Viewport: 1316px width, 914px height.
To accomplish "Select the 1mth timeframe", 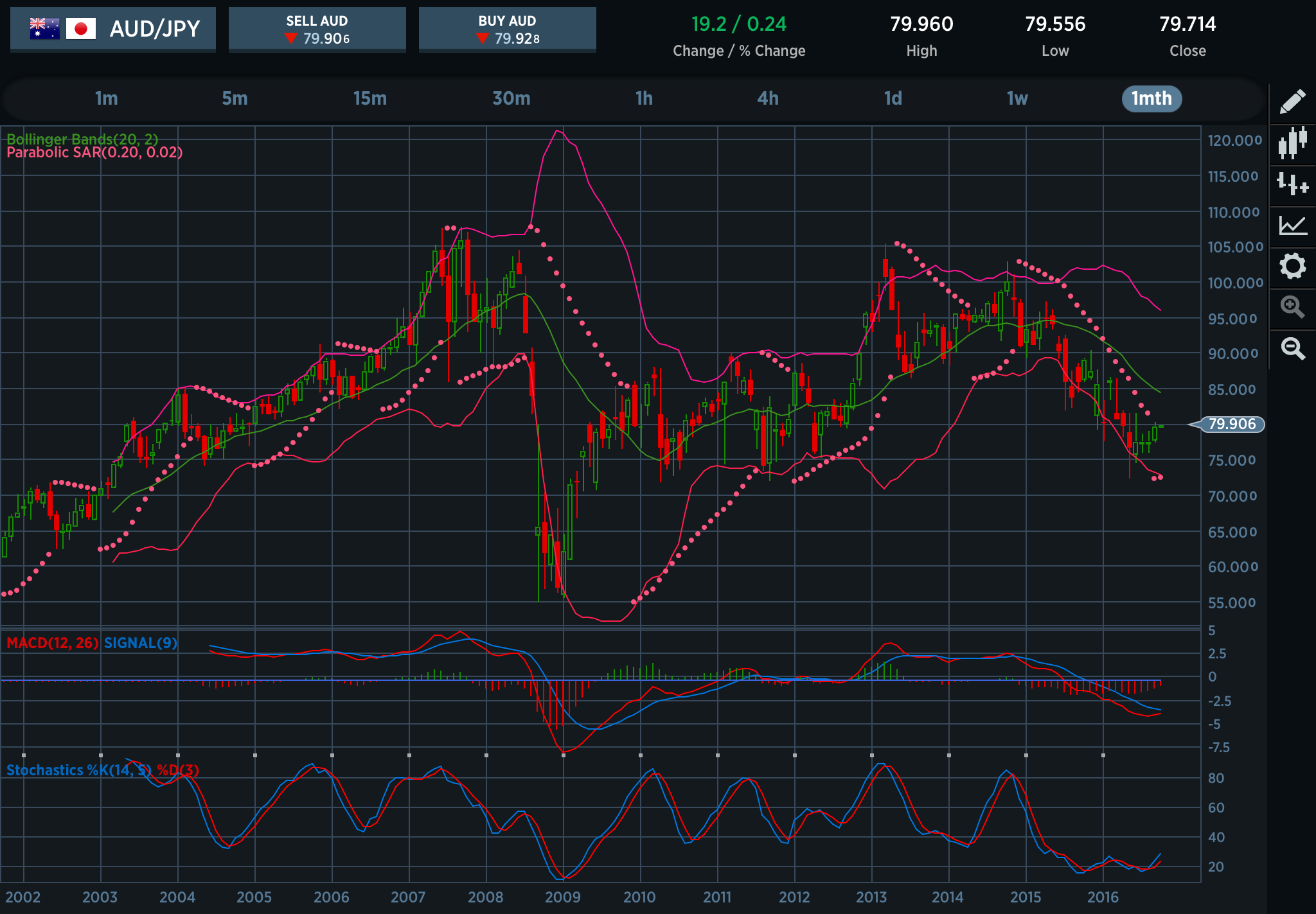I will [1151, 99].
